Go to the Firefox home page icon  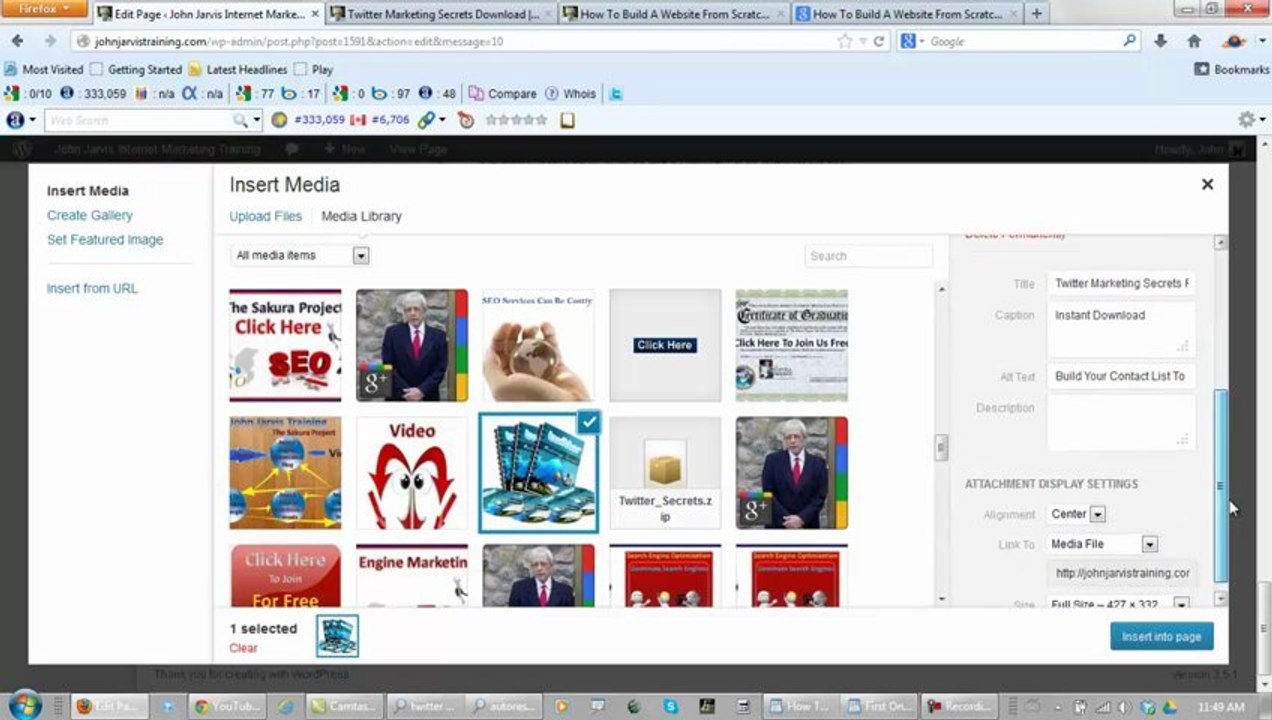coord(1193,41)
